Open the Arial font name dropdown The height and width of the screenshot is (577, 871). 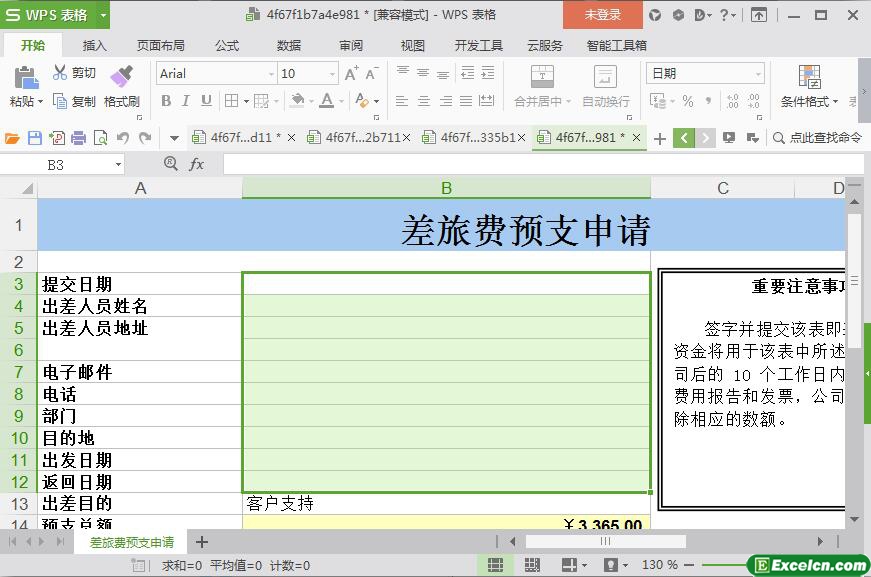pyautogui.click(x=270, y=74)
